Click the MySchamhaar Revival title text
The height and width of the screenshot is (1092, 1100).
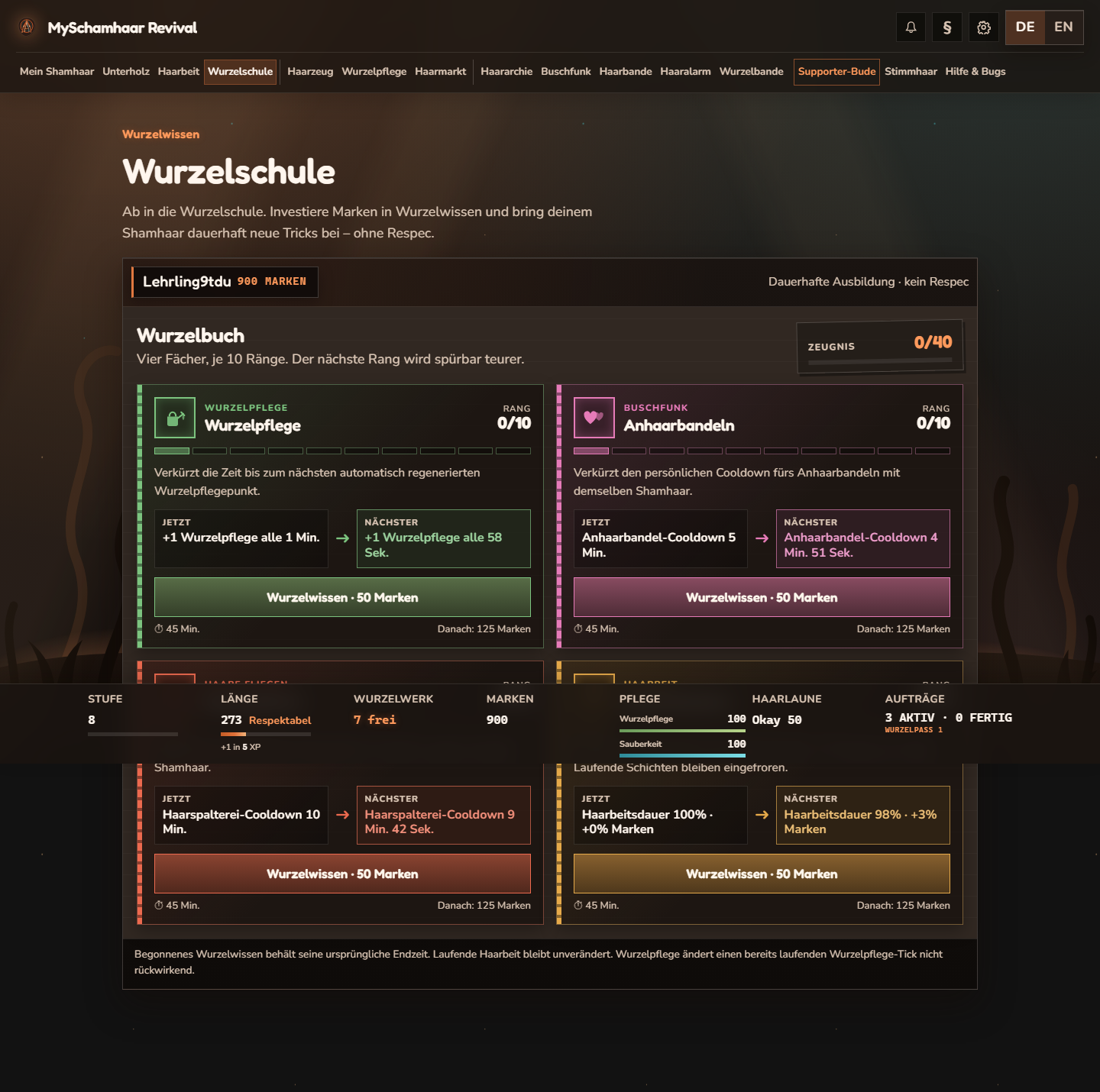tap(122, 28)
